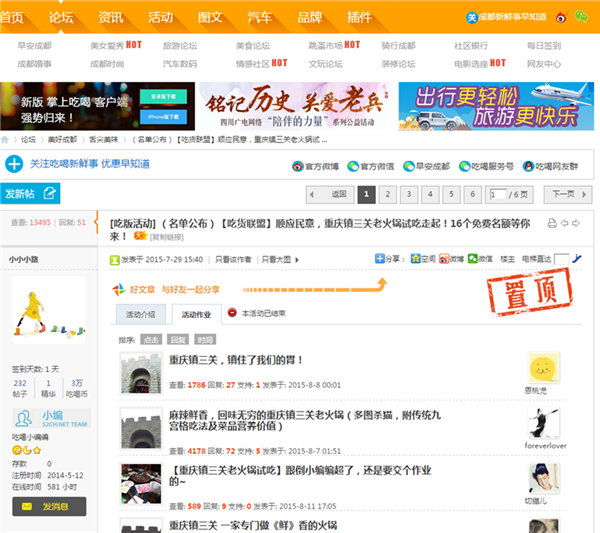Focus the page number input field
The width and height of the screenshot is (600, 533).
coord(498,194)
